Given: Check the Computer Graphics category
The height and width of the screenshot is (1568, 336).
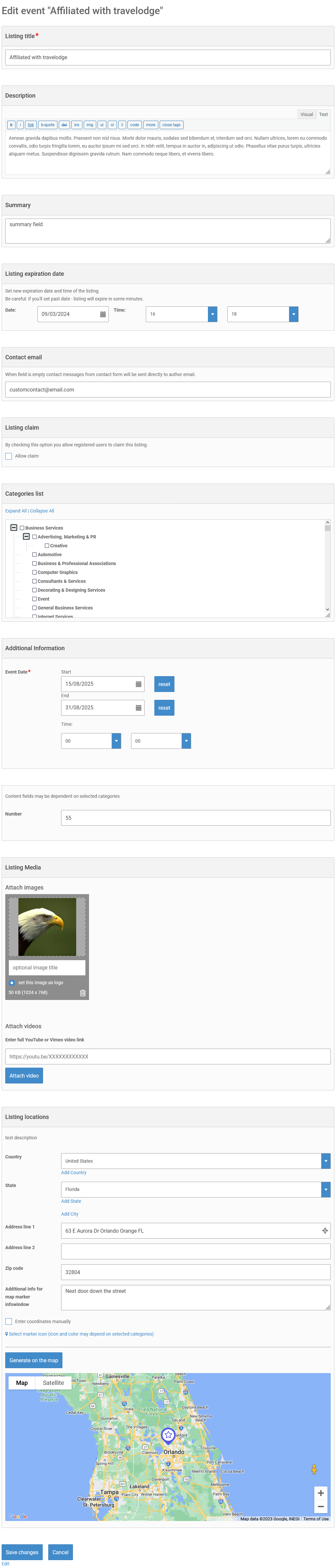Looking at the screenshot, I should click(34, 572).
